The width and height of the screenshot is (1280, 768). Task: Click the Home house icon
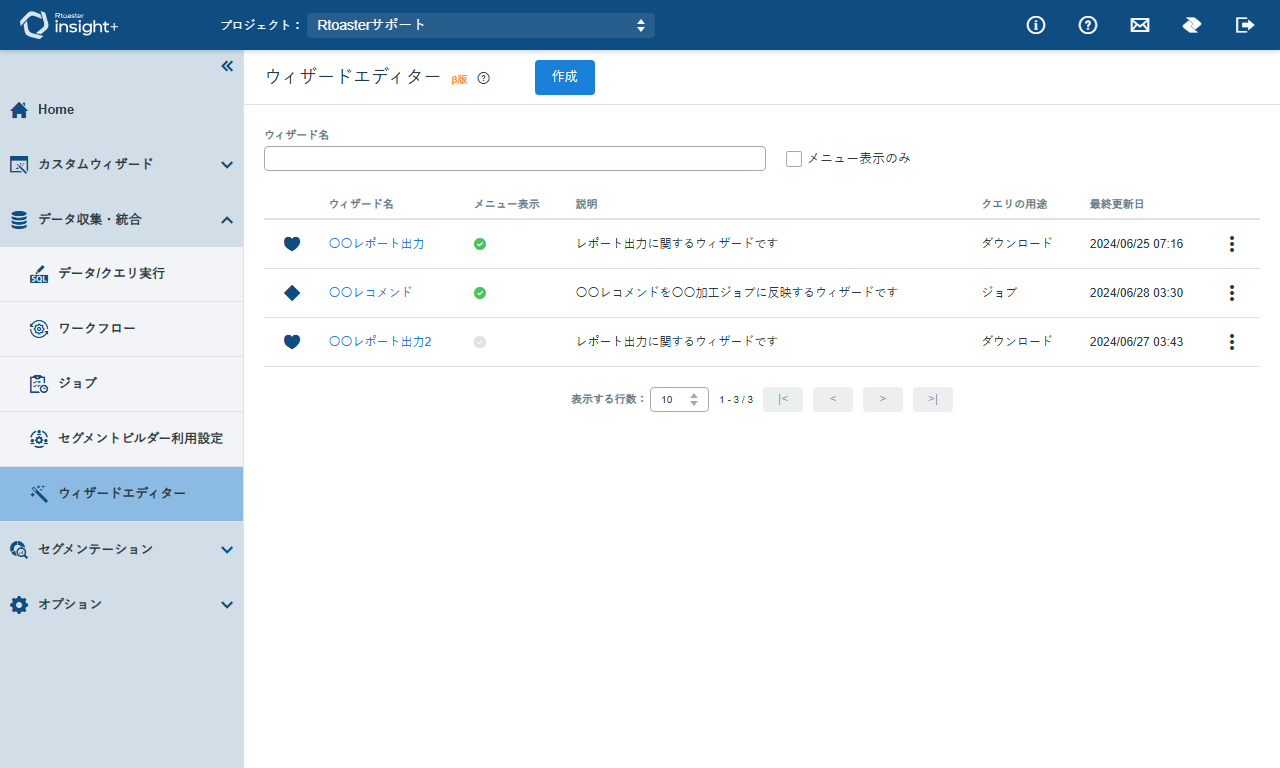[19, 110]
